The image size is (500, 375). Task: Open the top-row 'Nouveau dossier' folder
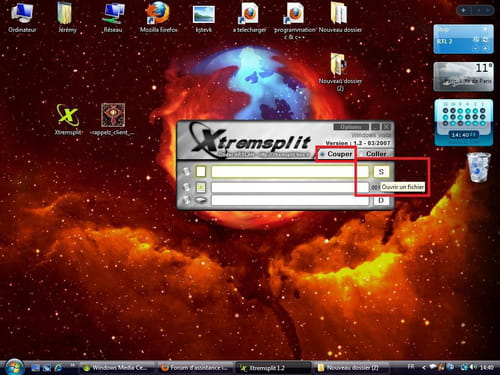[x=340, y=17]
